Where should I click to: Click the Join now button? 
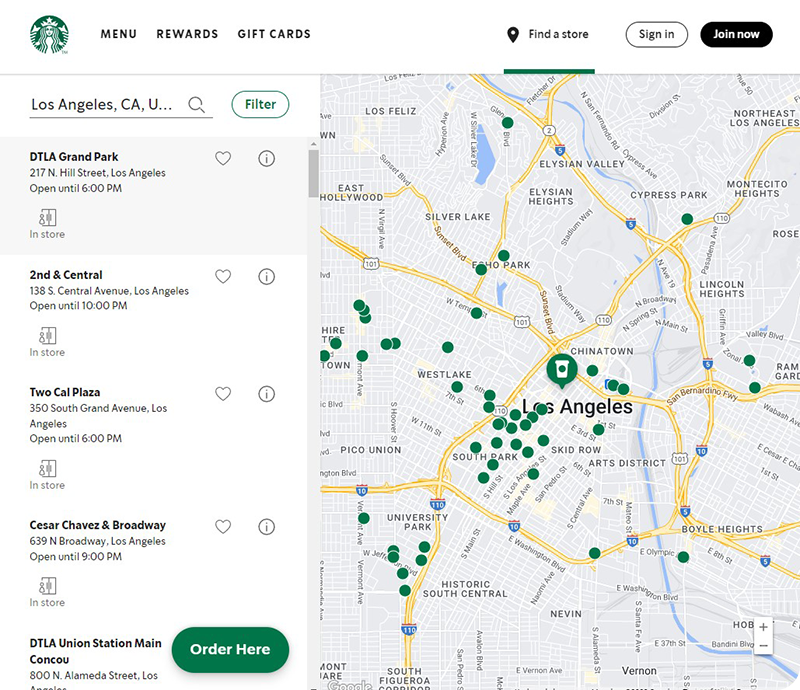(736, 34)
